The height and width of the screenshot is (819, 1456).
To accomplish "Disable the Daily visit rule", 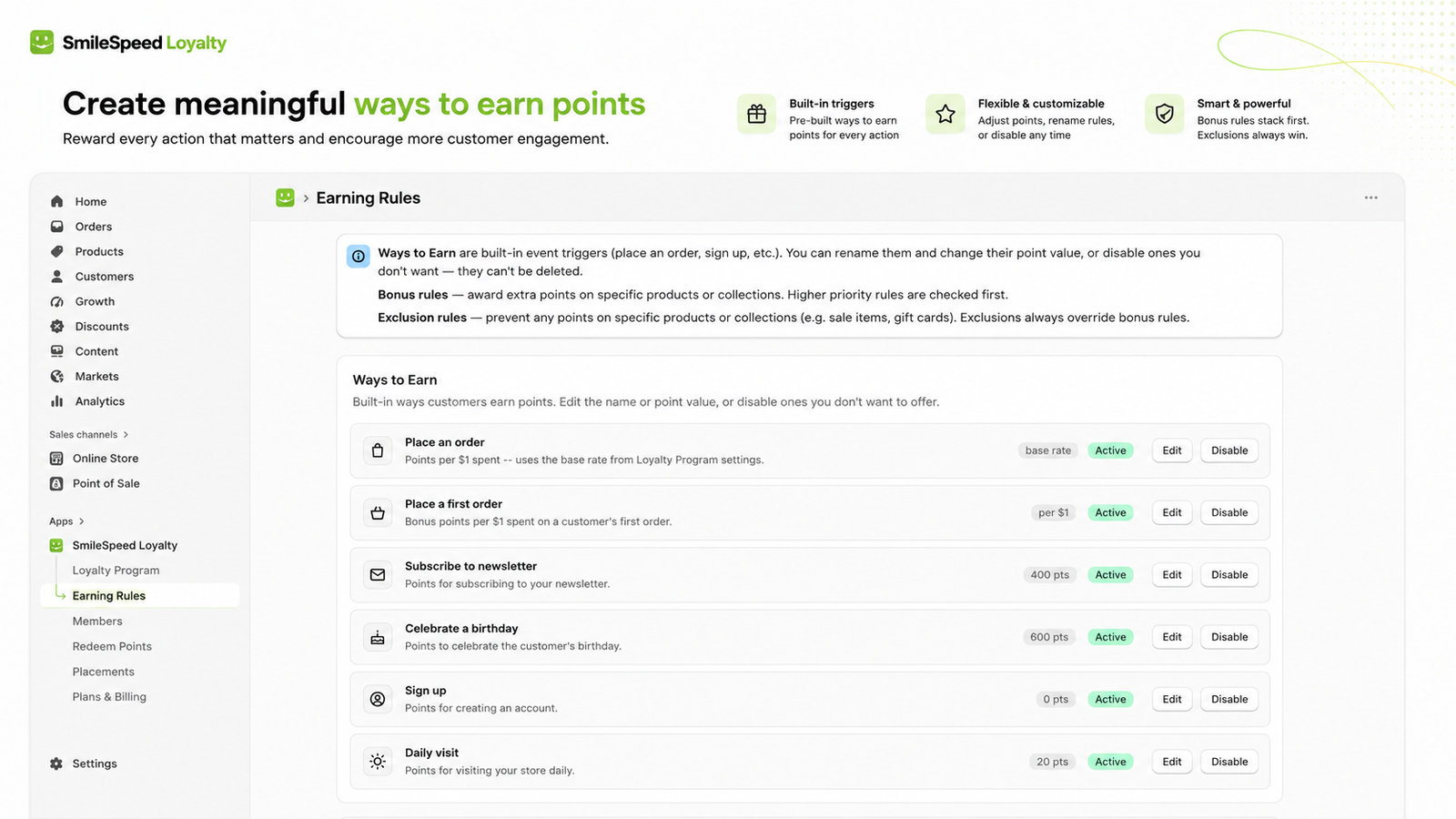I will 1229,762.
